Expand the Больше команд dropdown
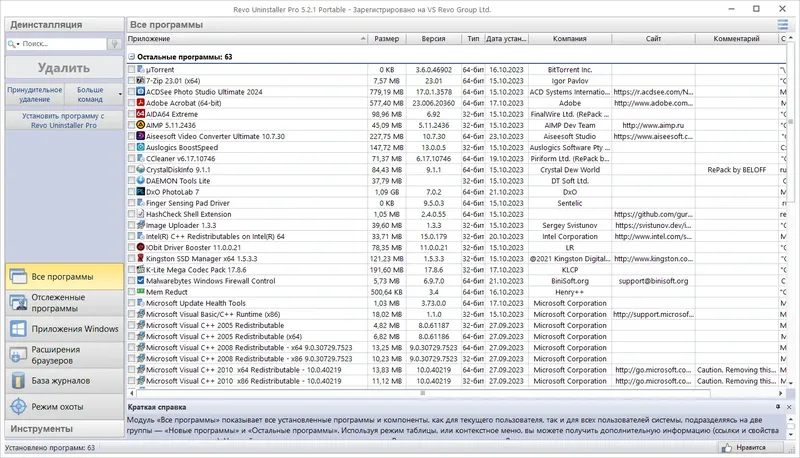The width and height of the screenshot is (800, 458). pyautogui.click(x=120, y=94)
